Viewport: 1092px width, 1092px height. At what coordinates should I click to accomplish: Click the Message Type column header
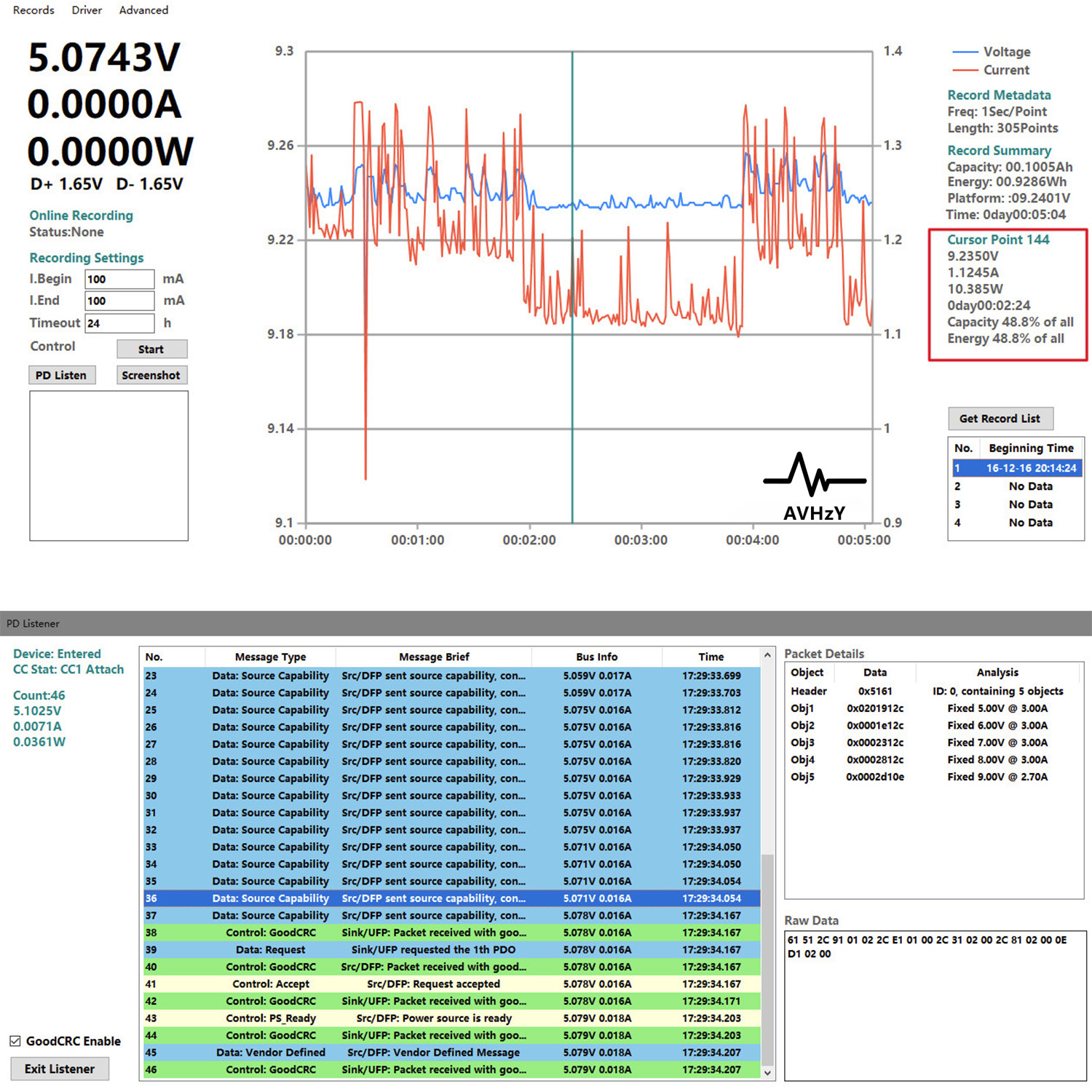(x=271, y=657)
